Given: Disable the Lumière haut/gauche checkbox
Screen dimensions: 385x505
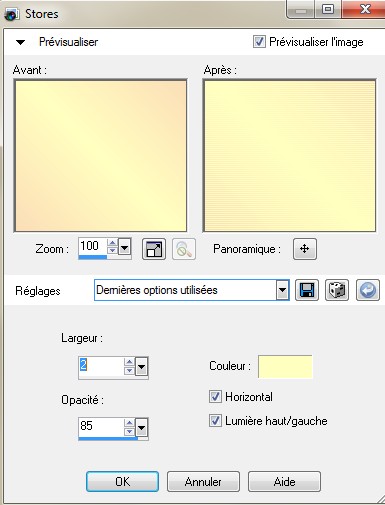Looking at the screenshot, I should point(215,421).
